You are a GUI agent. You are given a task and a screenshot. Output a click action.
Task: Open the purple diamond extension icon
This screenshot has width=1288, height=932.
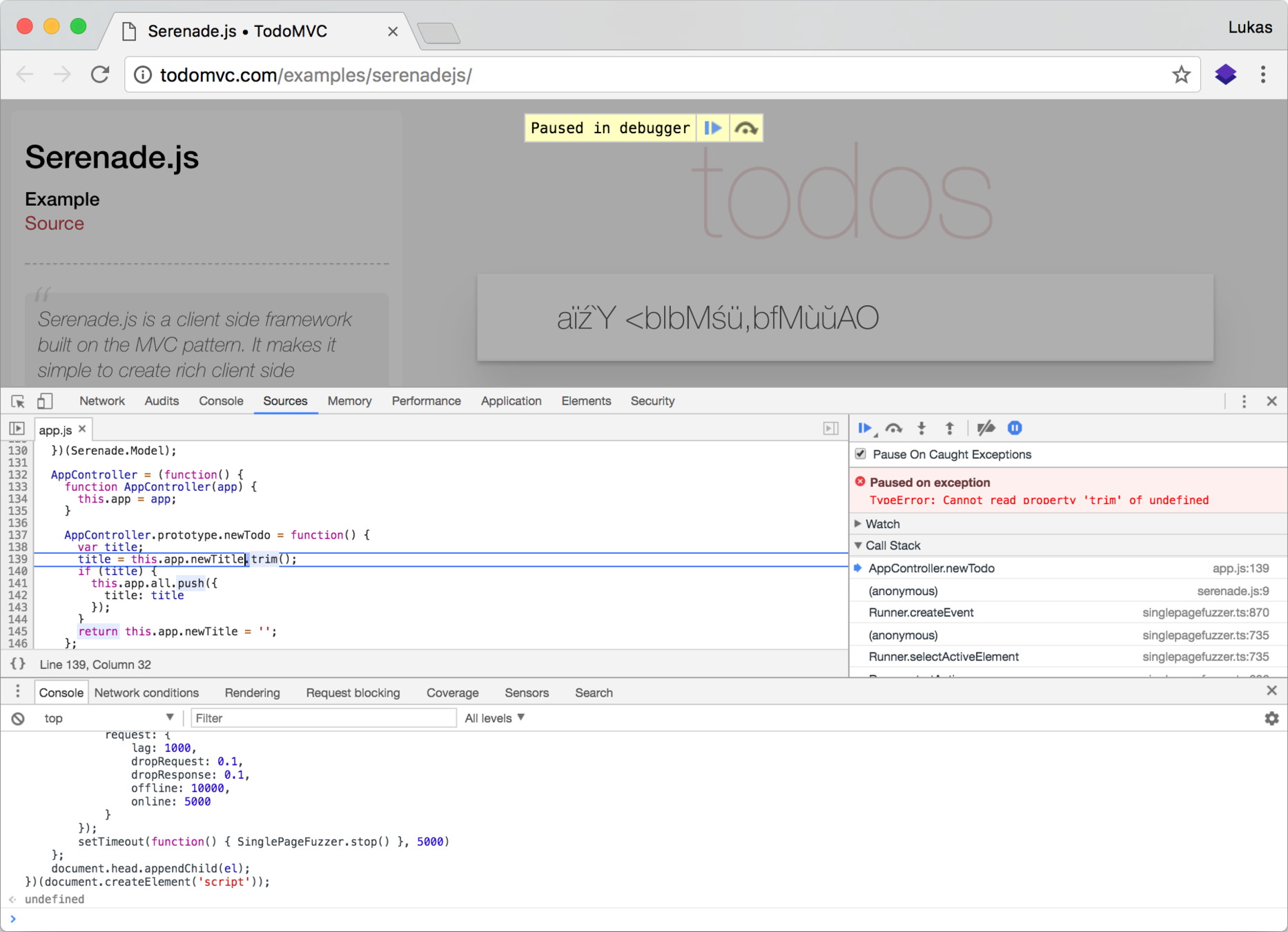click(1226, 75)
